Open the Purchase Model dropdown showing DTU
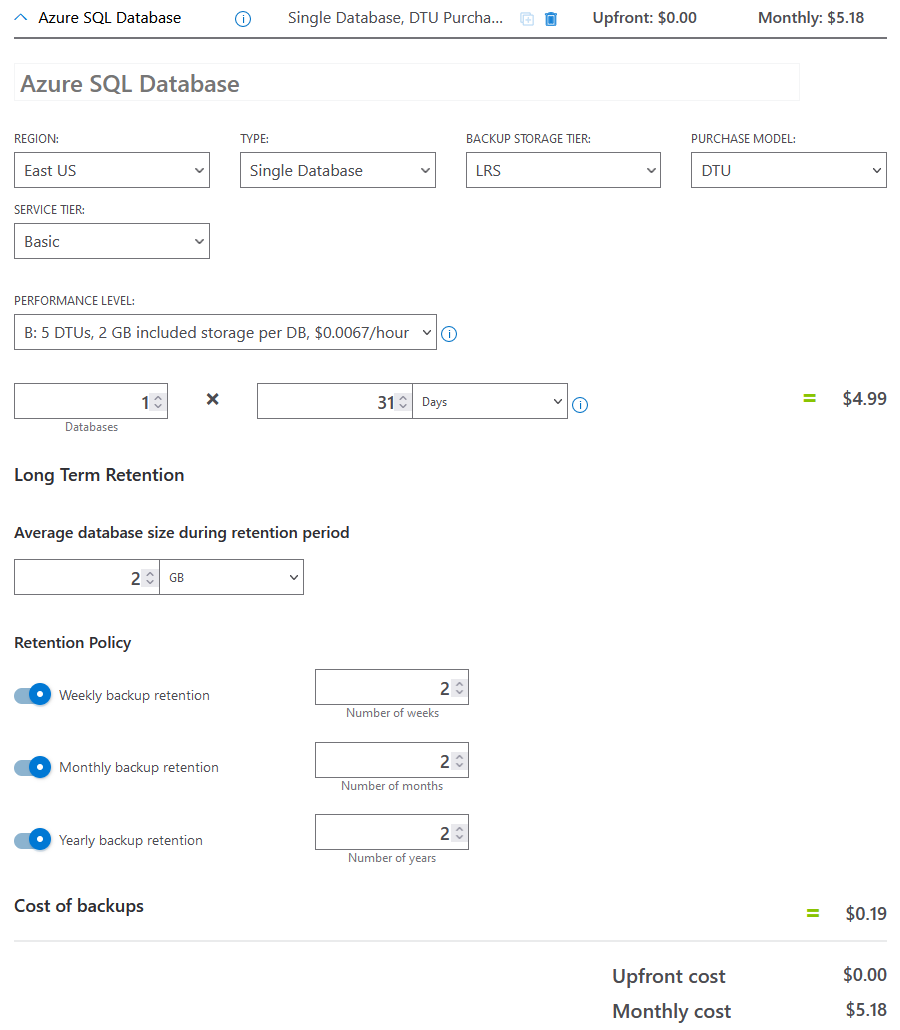The height and width of the screenshot is (1030, 900). pyautogui.click(x=788, y=170)
